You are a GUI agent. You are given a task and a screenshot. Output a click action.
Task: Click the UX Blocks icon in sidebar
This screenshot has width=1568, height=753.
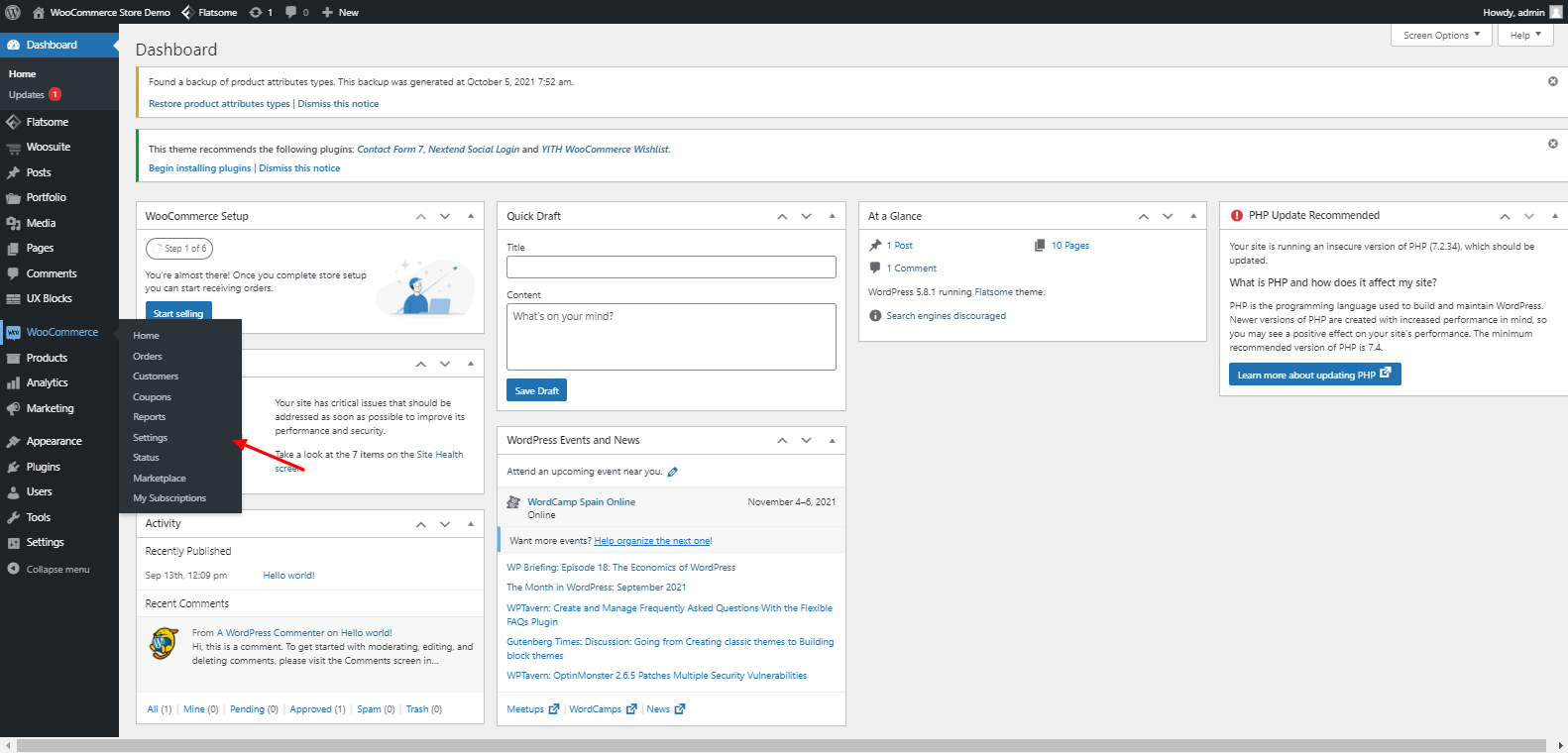point(14,298)
